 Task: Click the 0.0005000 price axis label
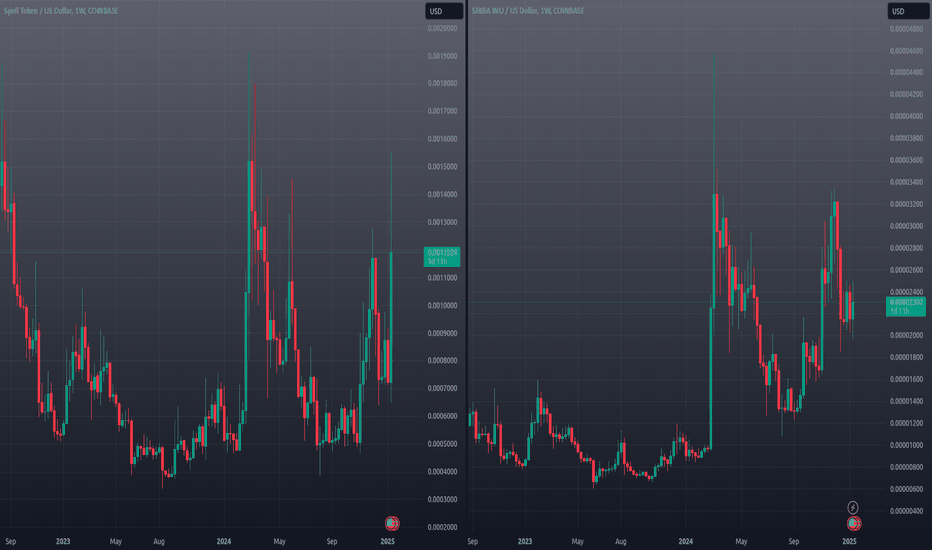(442, 444)
